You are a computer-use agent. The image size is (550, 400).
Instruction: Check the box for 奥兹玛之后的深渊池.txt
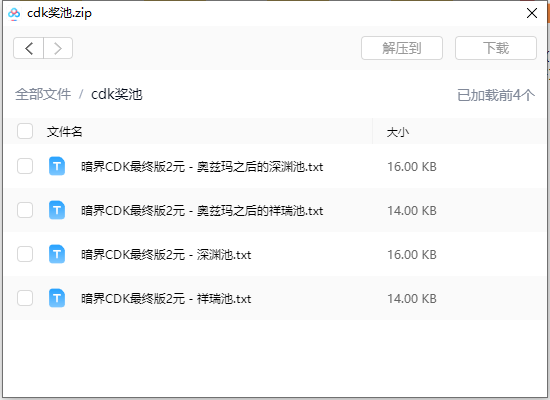tap(25, 166)
